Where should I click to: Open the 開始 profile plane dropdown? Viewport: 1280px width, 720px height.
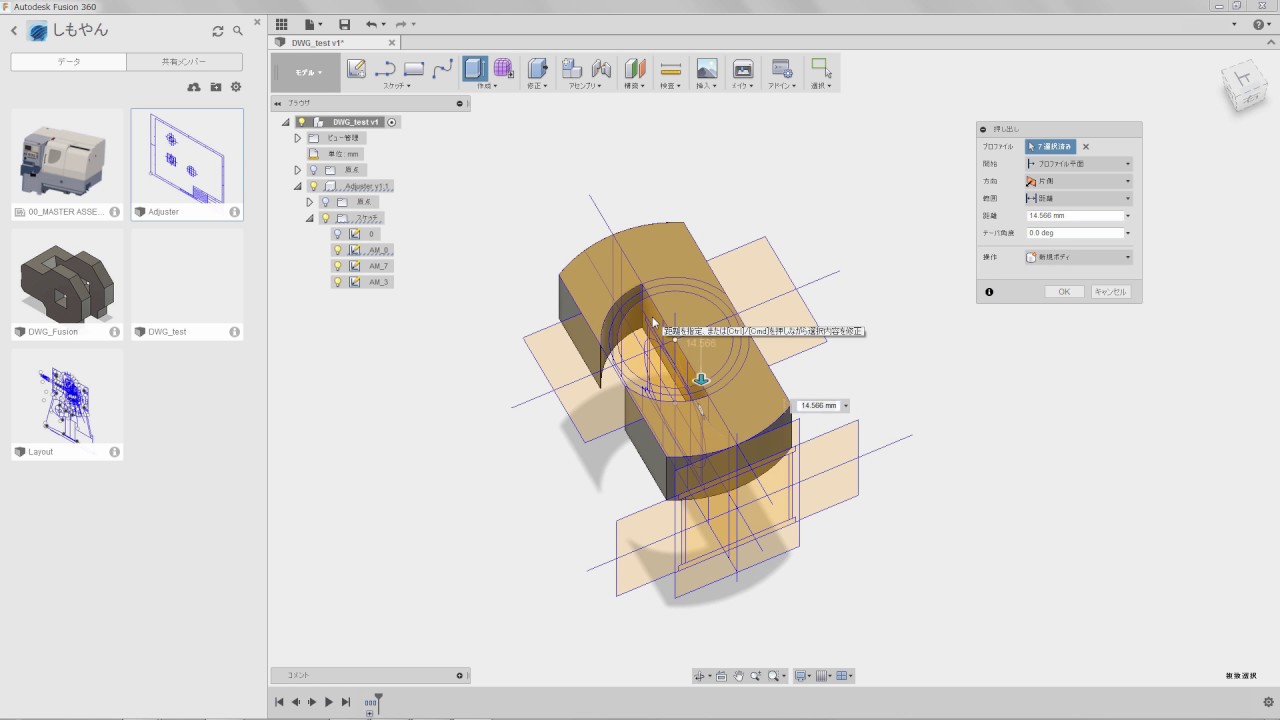point(1078,163)
